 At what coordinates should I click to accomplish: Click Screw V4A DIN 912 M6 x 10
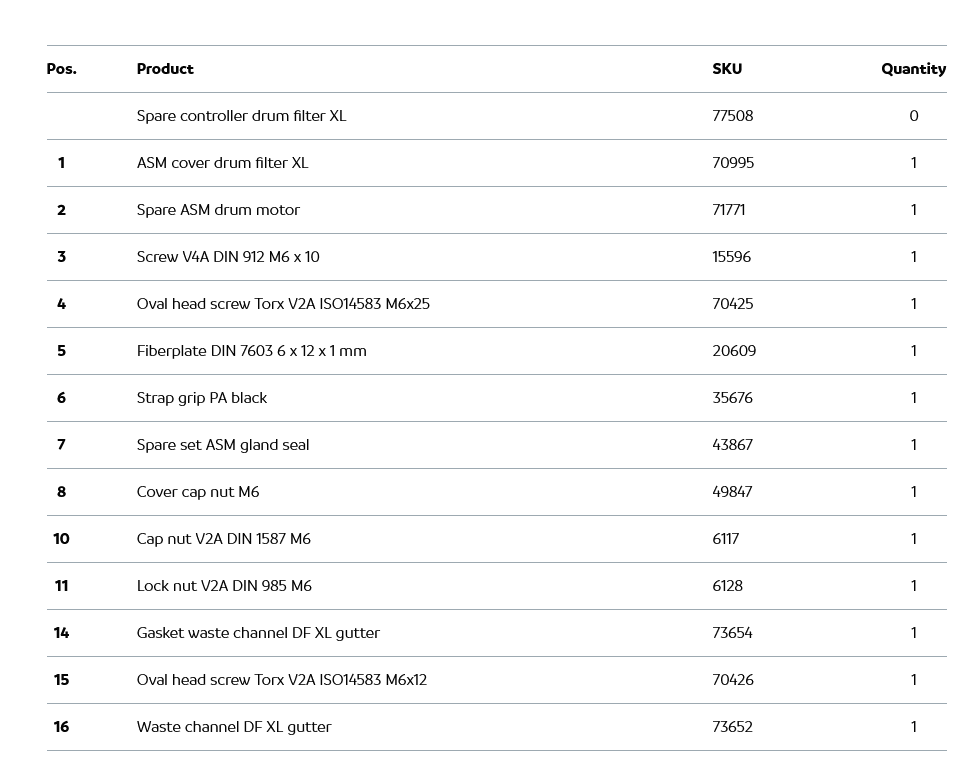coord(228,257)
